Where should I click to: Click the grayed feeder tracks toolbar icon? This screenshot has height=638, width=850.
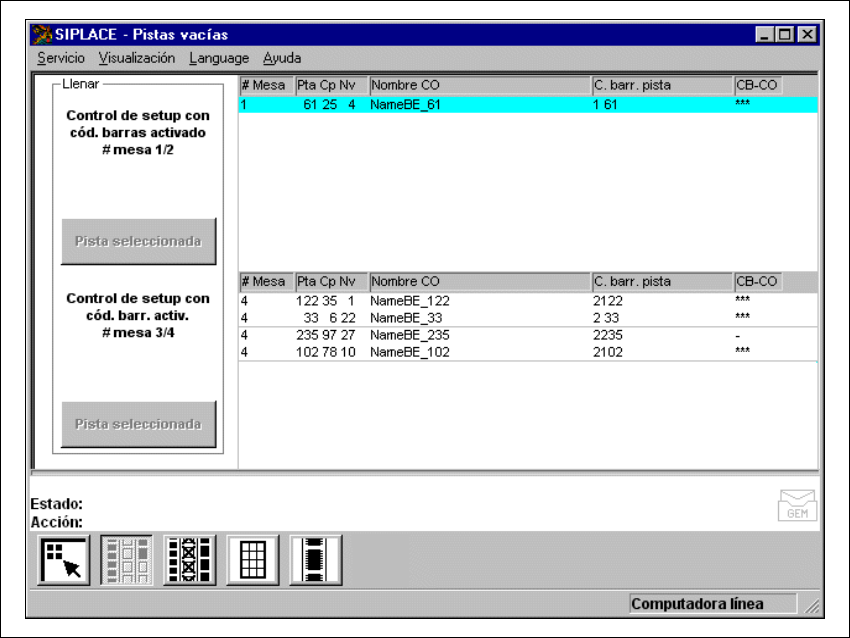pos(126,560)
